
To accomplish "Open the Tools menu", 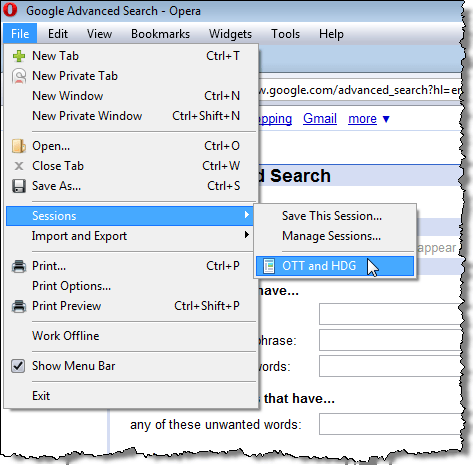I will tap(285, 34).
